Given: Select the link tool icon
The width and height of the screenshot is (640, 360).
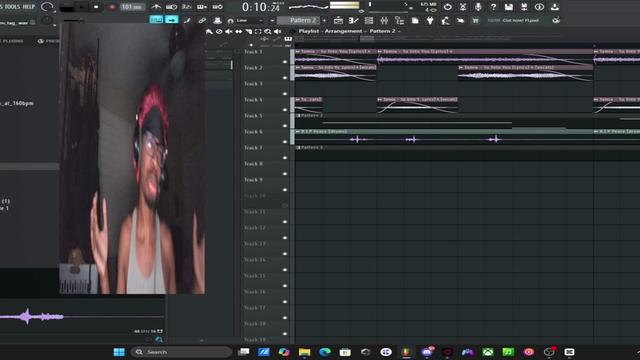Looking at the screenshot, I should pyautogui.click(x=202, y=20).
